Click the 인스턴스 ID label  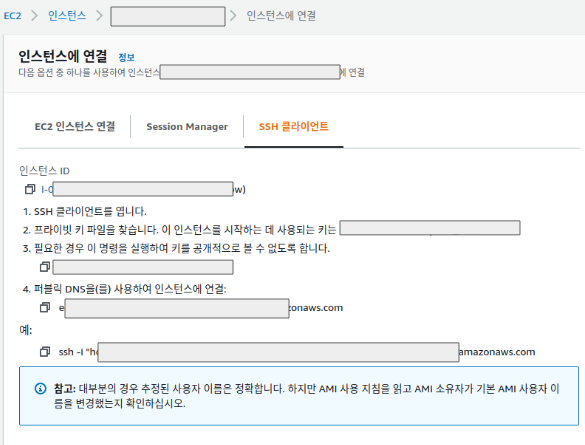44,171
